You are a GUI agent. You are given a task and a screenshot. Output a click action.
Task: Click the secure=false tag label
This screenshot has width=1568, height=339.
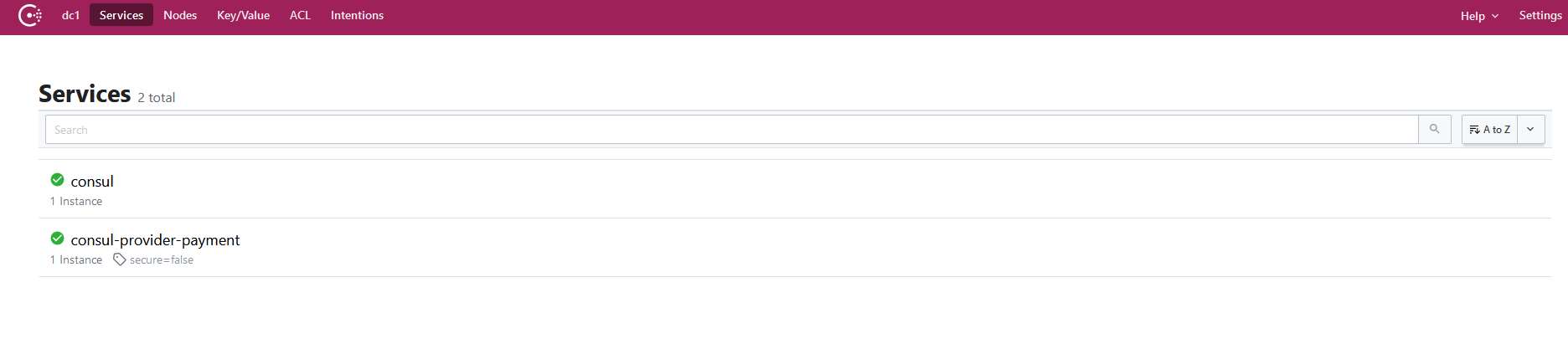[x=162, y=259]
